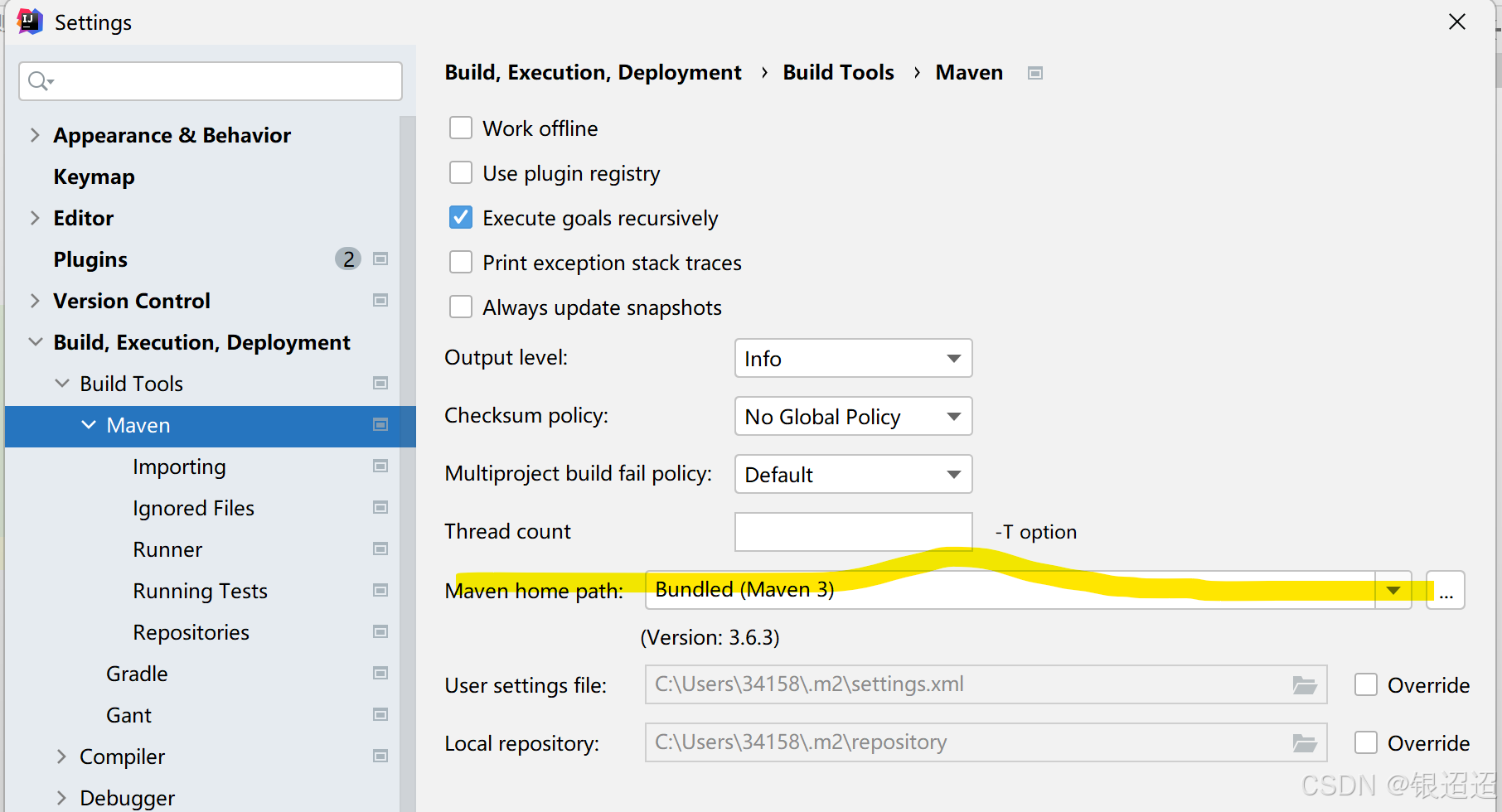Click the IntelliJ IDEA logo icon

coord(30,22)
